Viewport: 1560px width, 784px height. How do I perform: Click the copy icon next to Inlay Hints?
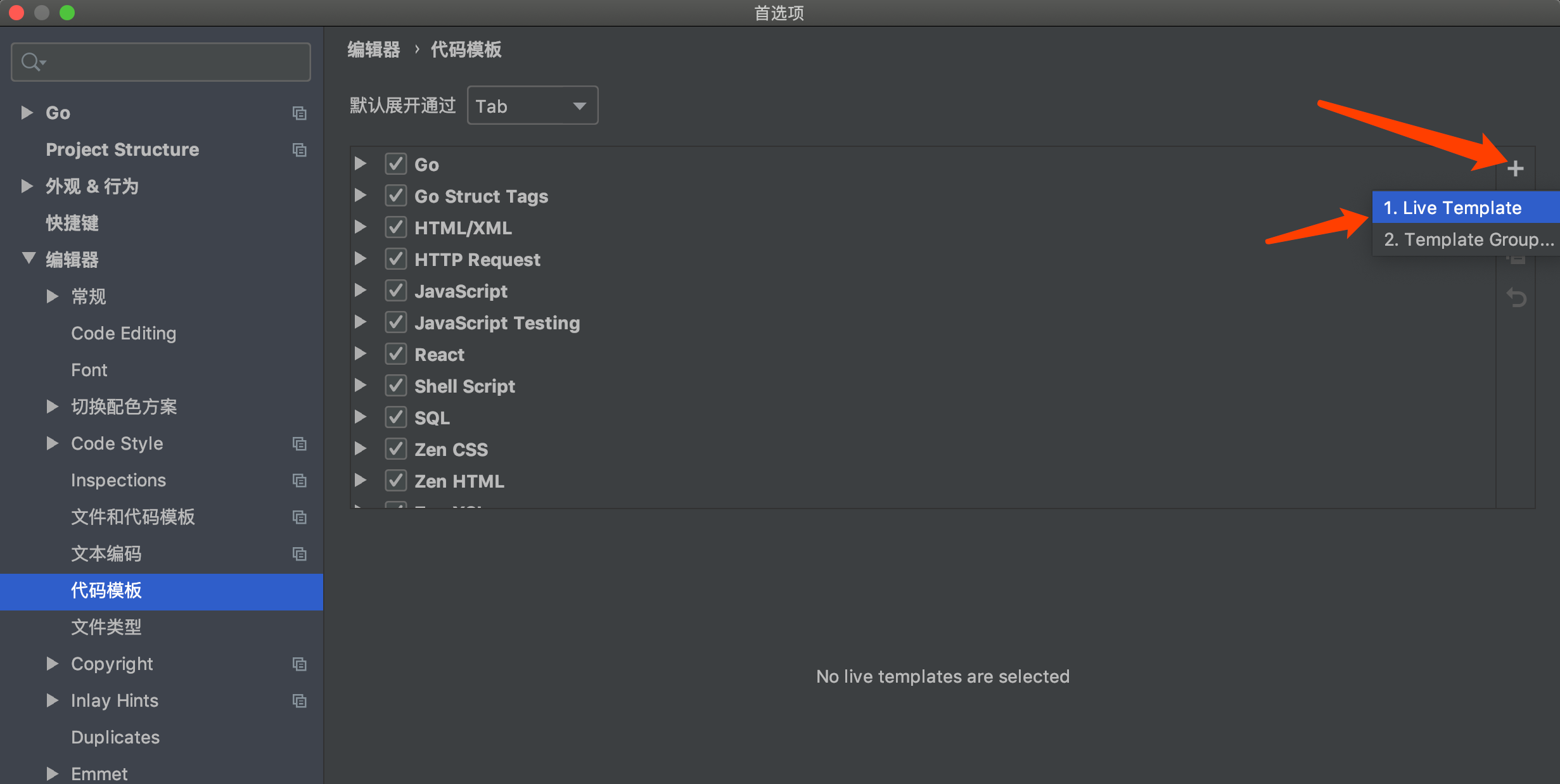click(x=299, y=700)
